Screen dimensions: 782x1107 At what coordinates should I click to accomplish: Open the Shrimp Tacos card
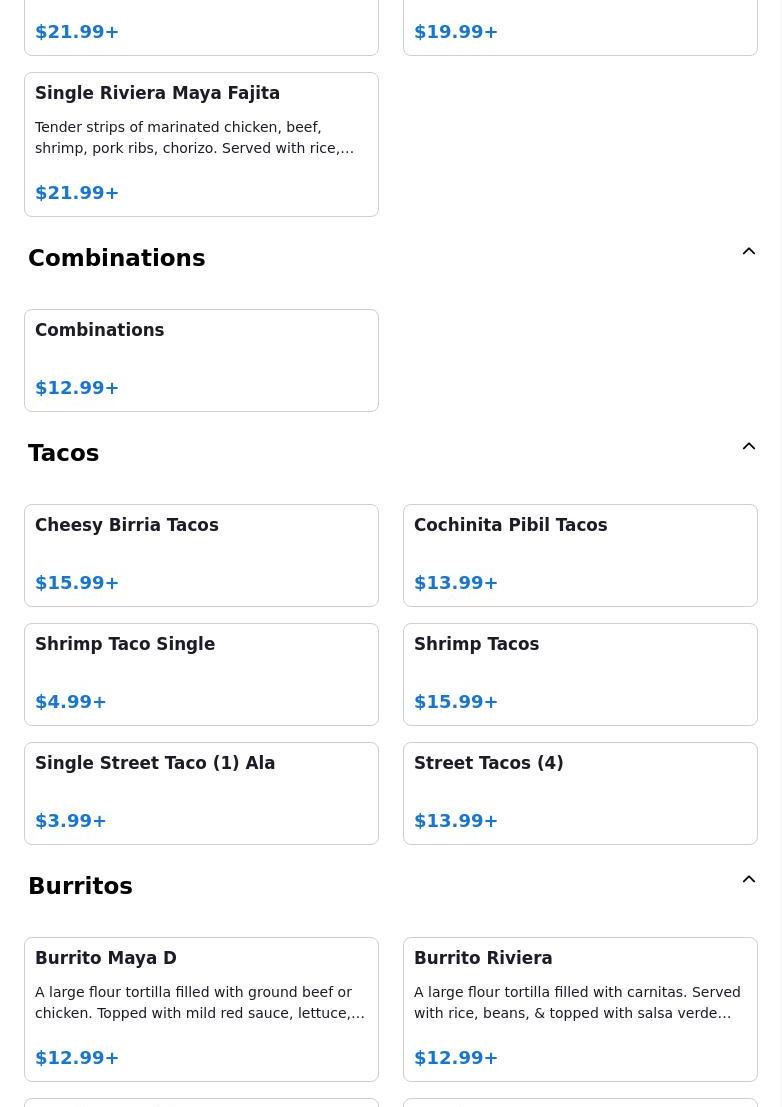point(580,674)
